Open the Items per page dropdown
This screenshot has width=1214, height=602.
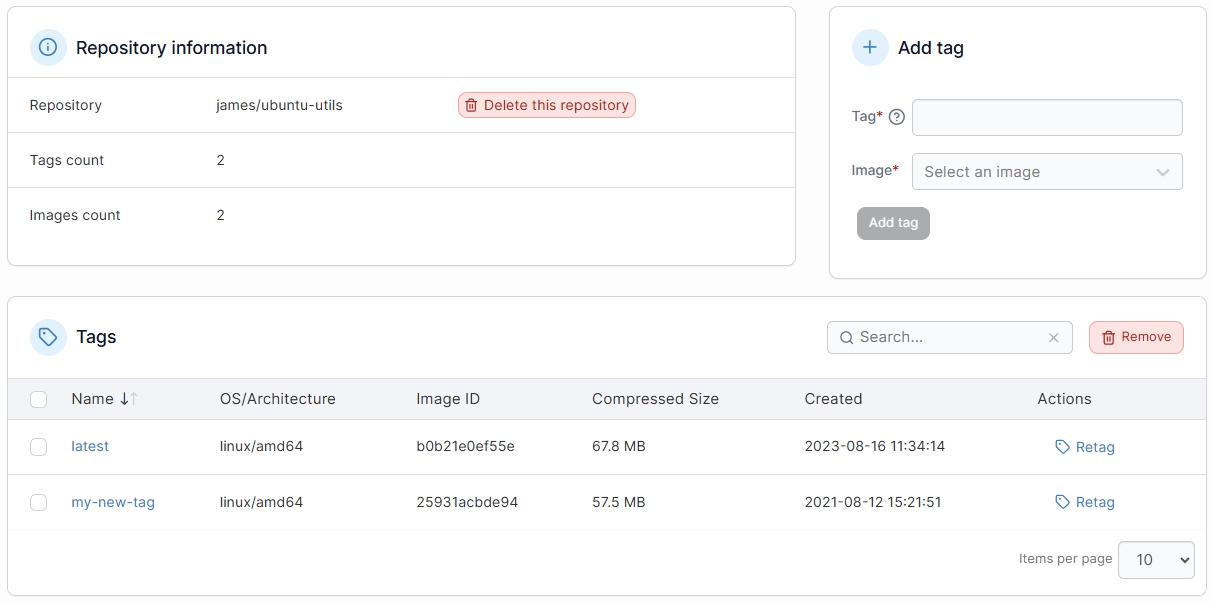point(1155,560)
